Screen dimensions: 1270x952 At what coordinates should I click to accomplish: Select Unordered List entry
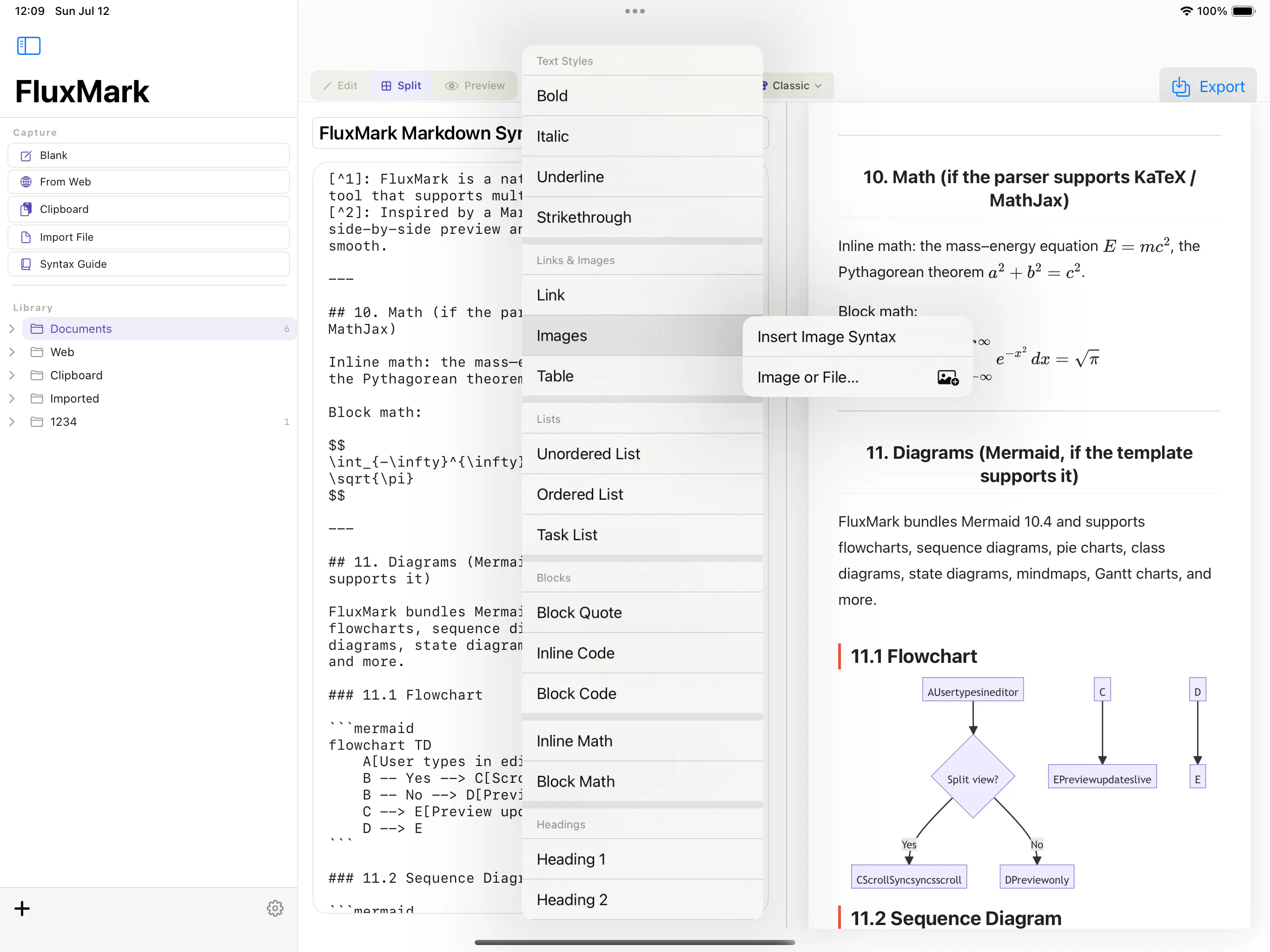tap(642, 454)
